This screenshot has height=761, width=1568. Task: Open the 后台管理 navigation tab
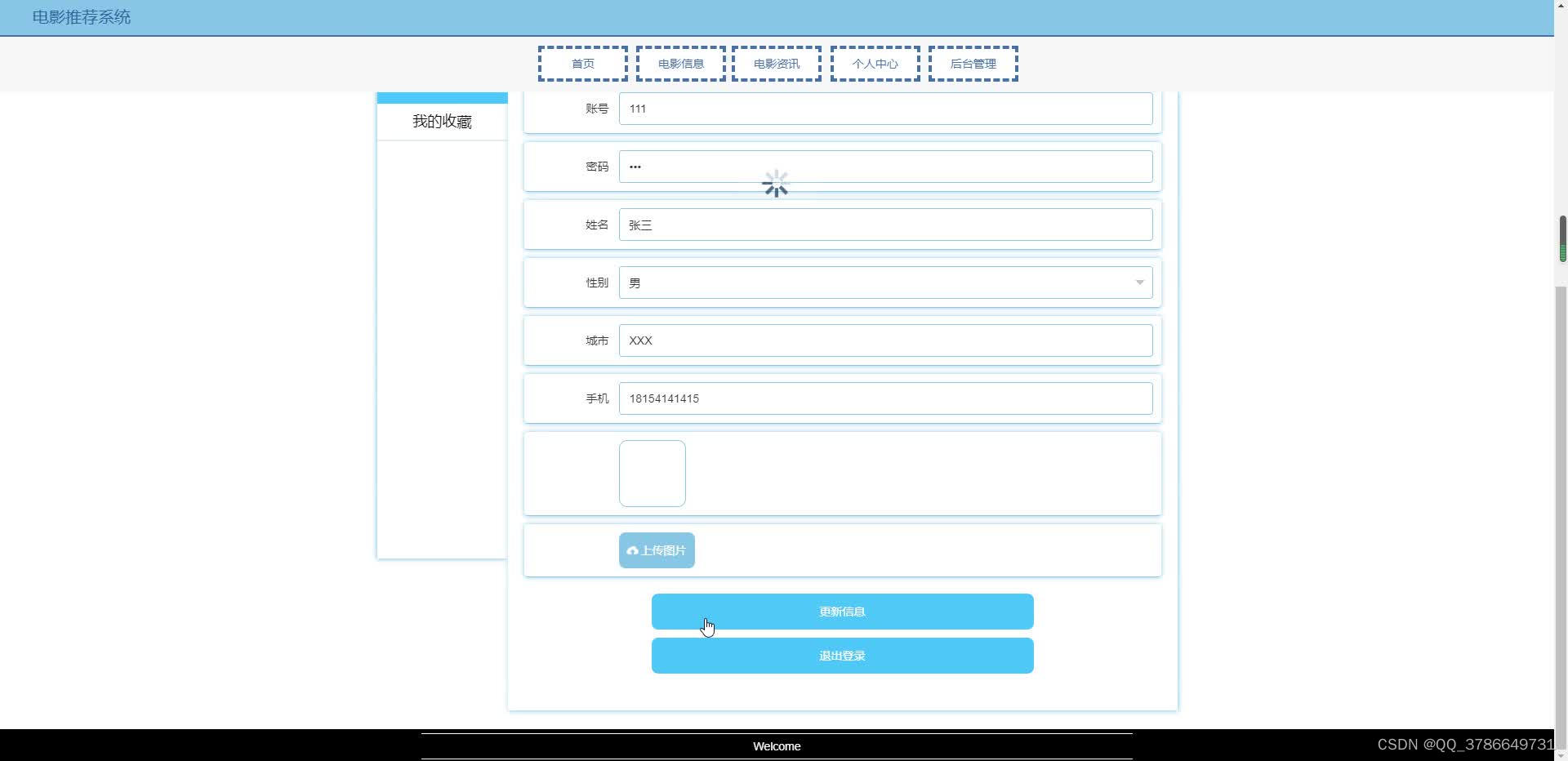pyautogui.click(x=973, y=64)
